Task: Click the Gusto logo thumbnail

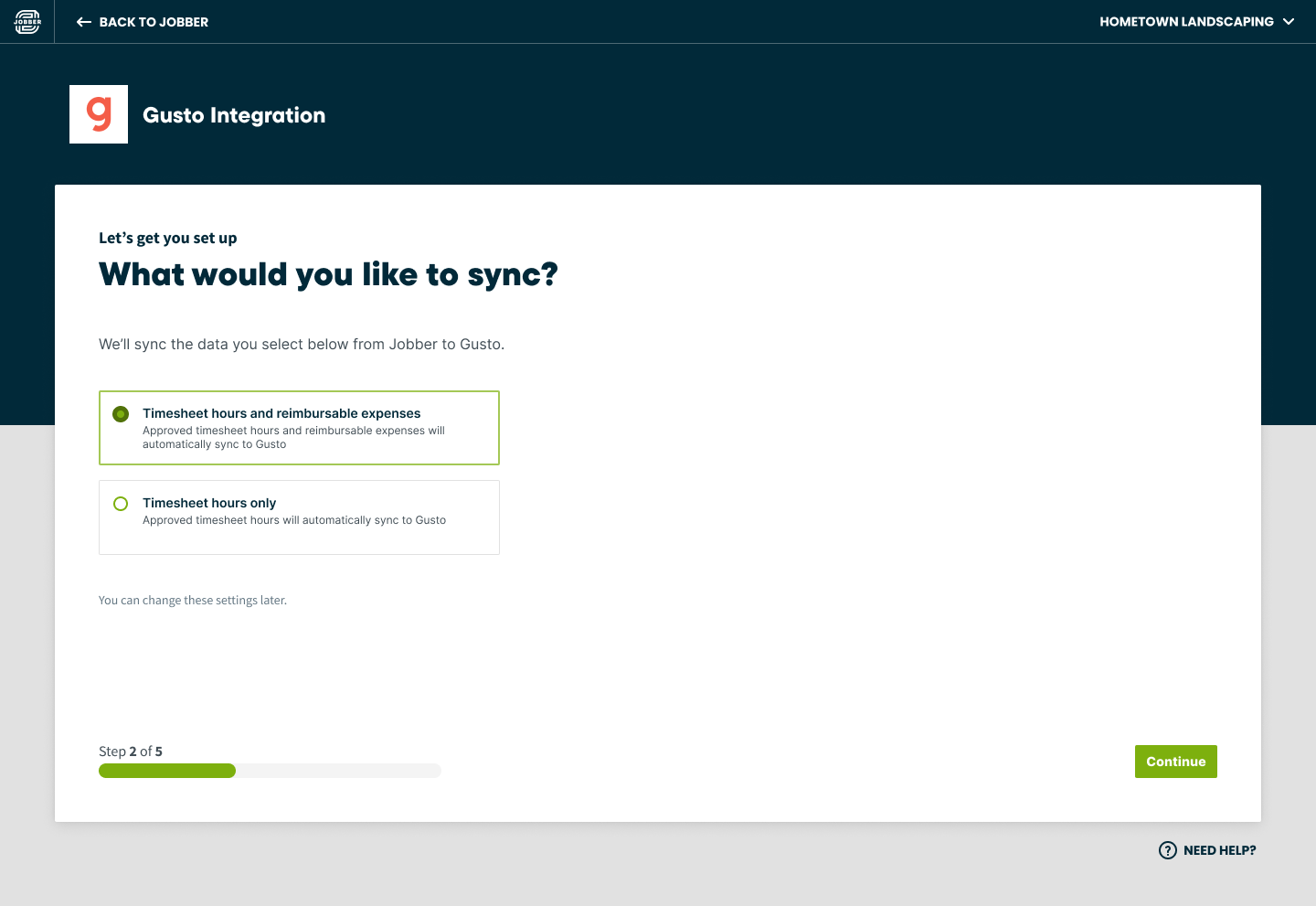Action: (99, 114)
